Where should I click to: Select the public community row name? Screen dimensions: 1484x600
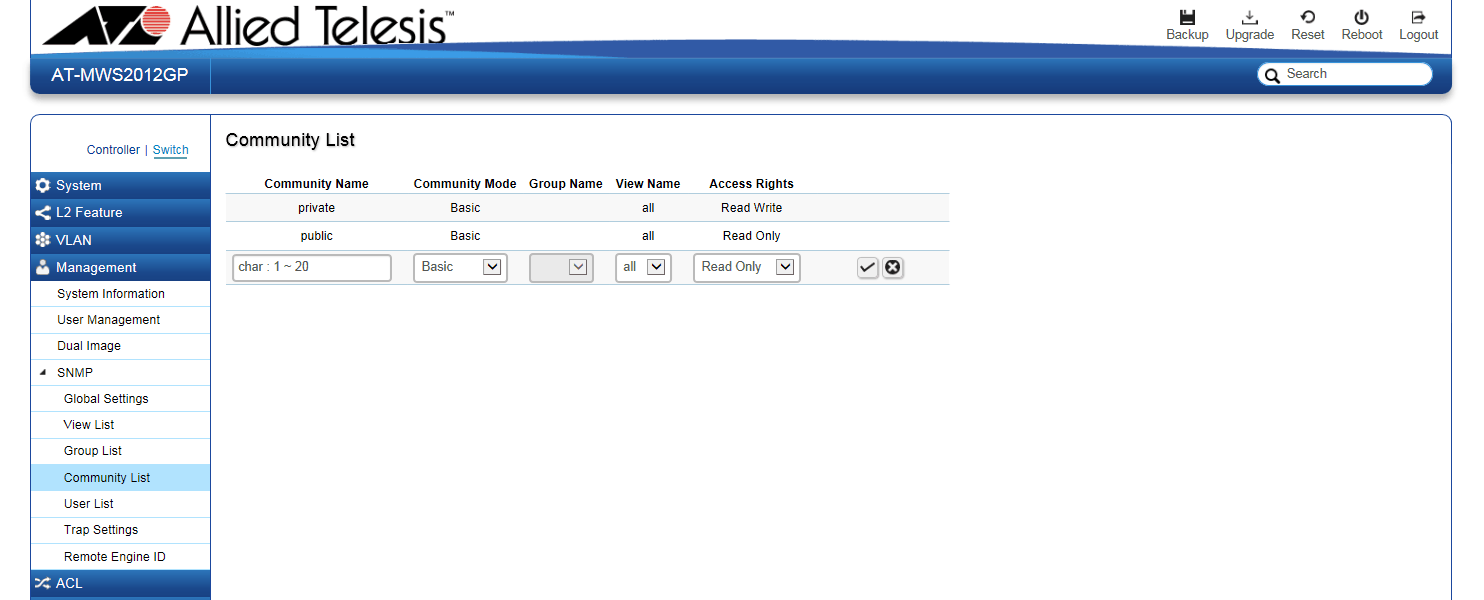pyautogui.click(x=316, y=236)
